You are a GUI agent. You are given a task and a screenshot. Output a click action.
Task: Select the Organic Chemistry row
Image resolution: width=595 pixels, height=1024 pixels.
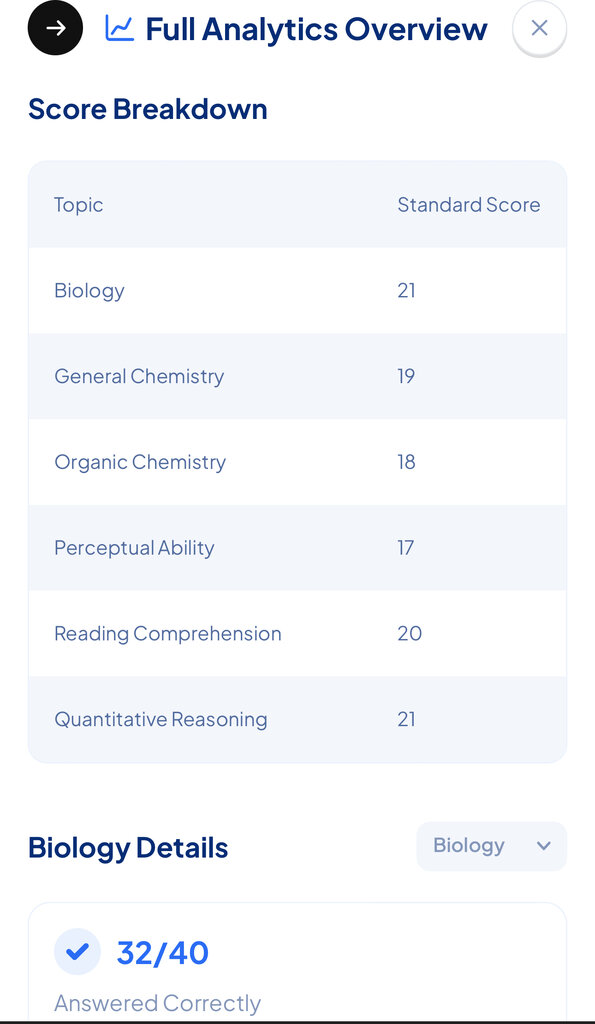(297, 462)
